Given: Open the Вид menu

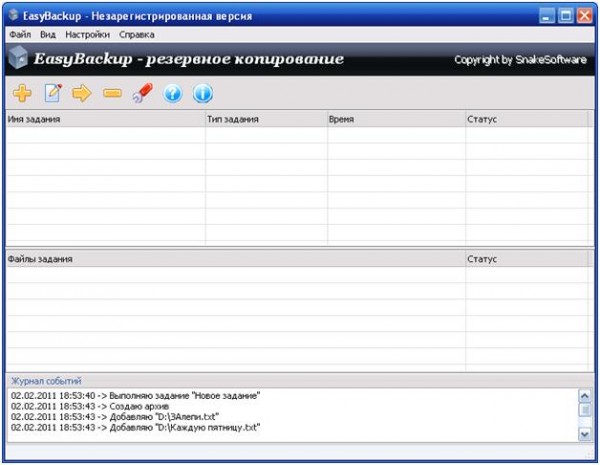Looking at the screenshot, I should point(48,34).
